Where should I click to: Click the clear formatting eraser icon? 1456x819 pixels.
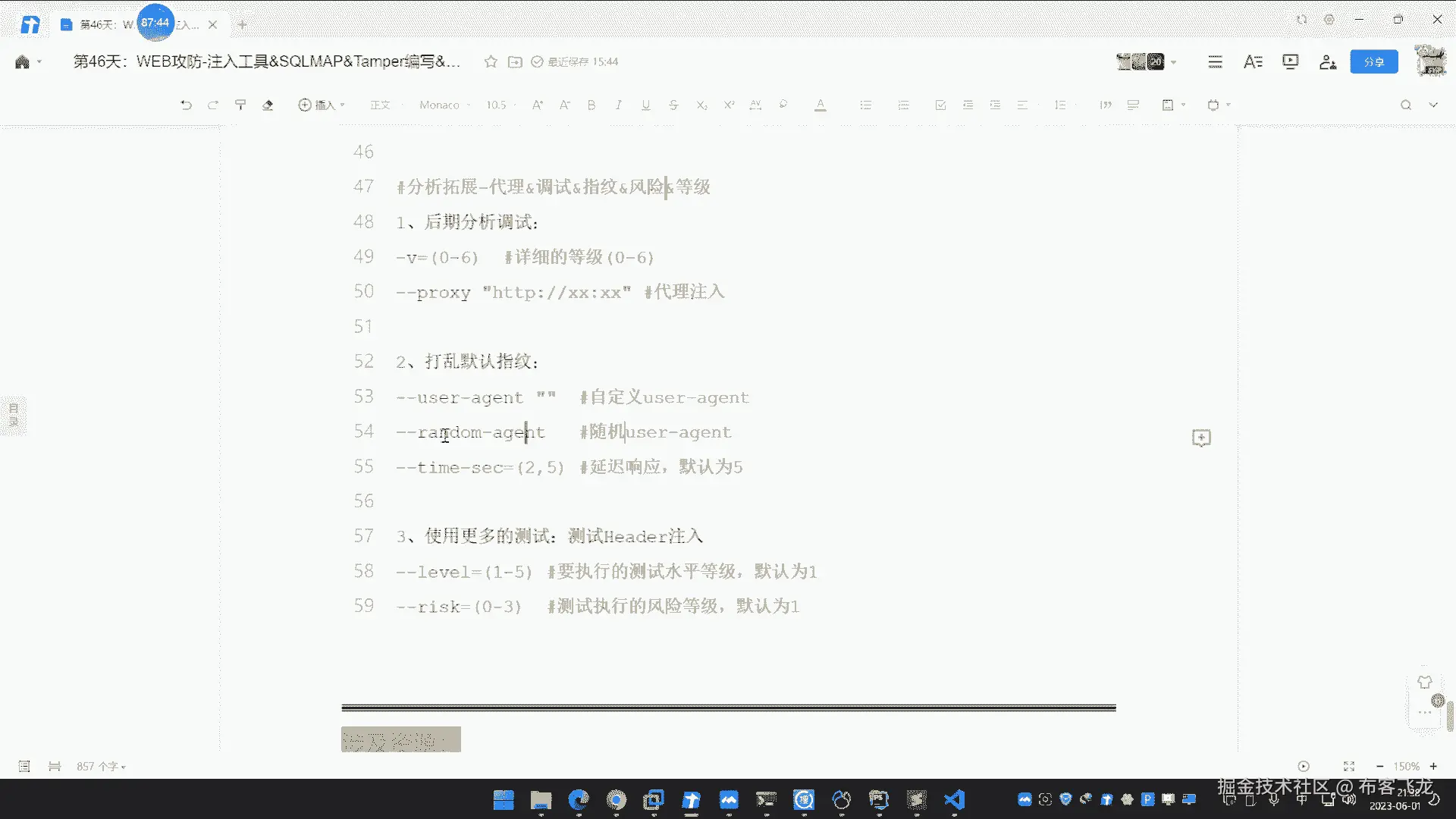tap(268, 105)
